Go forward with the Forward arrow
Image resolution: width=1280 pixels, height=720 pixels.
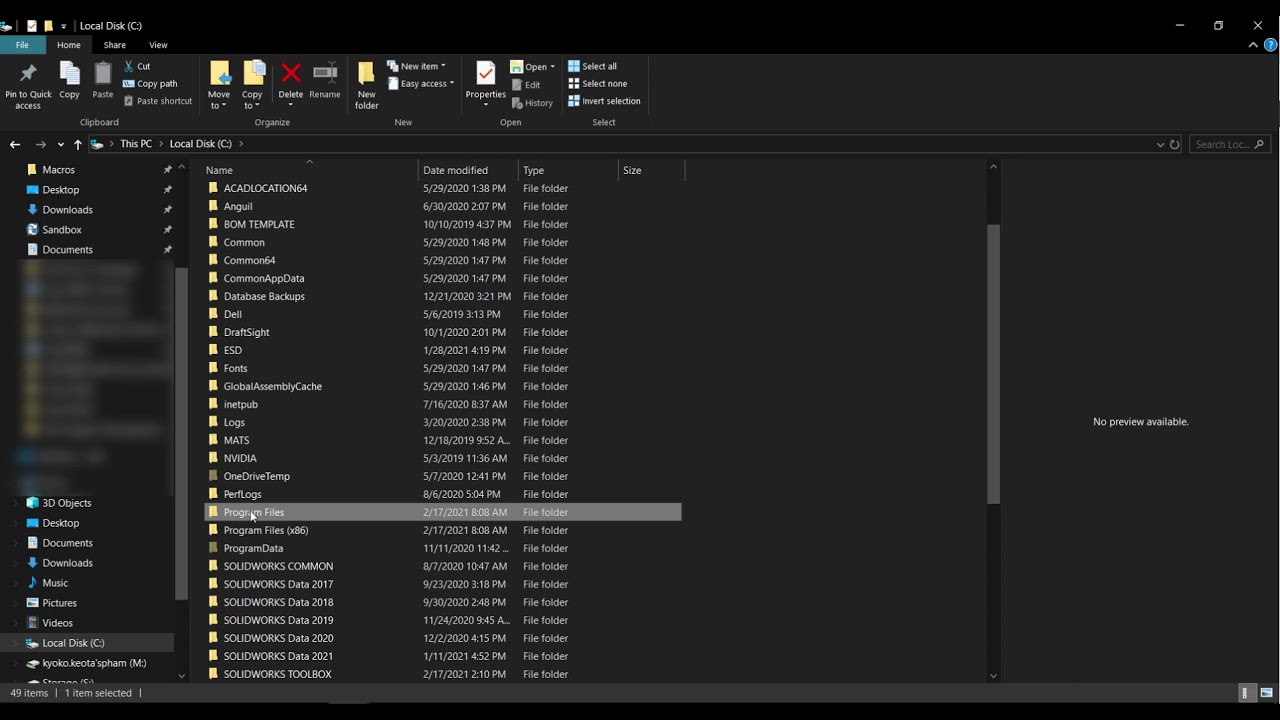click(41, 144)
